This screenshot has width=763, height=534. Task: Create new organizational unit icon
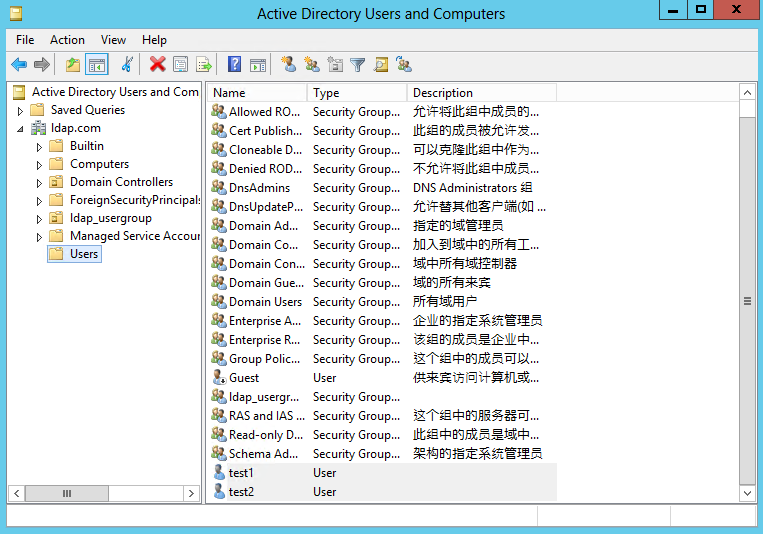[x=335, y=64]
